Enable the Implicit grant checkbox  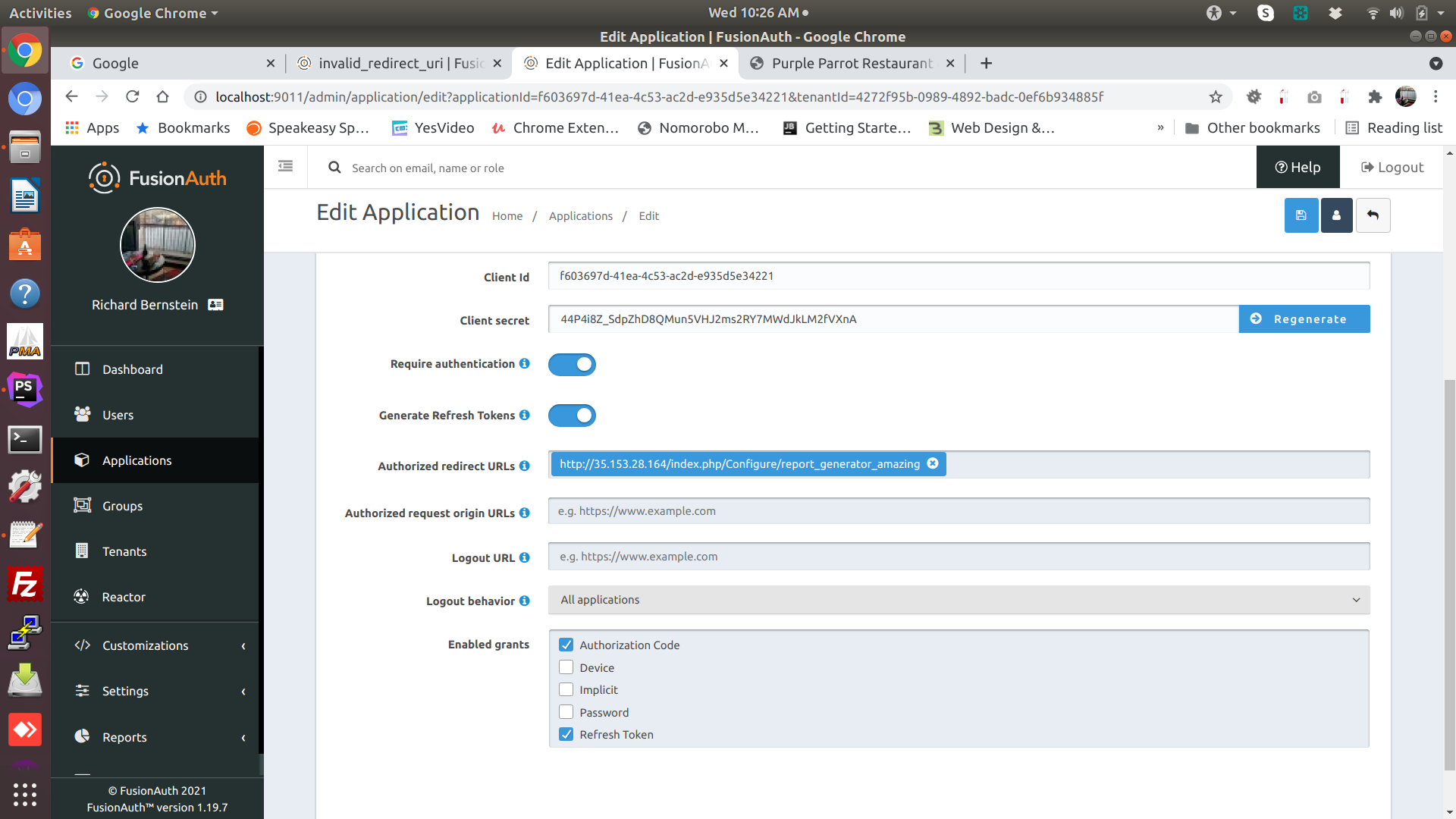[566, 689]
